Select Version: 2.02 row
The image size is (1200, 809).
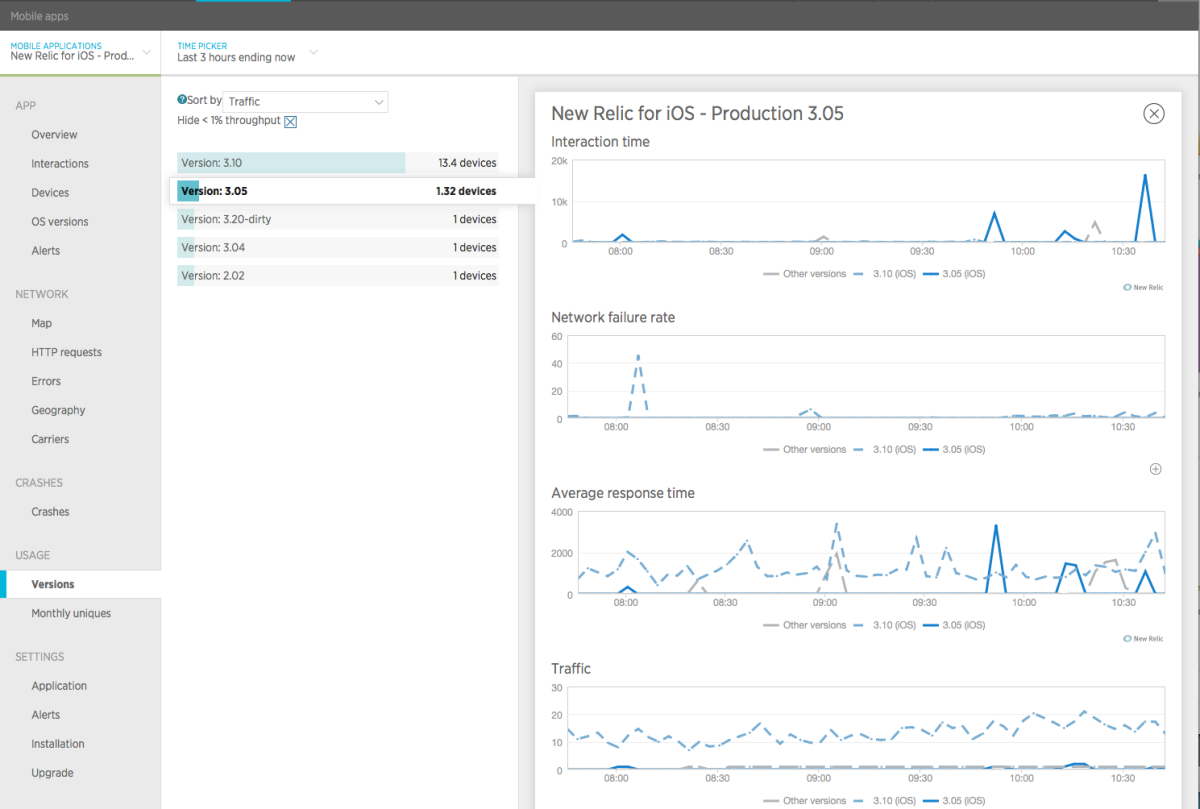[x=338, y=275]
